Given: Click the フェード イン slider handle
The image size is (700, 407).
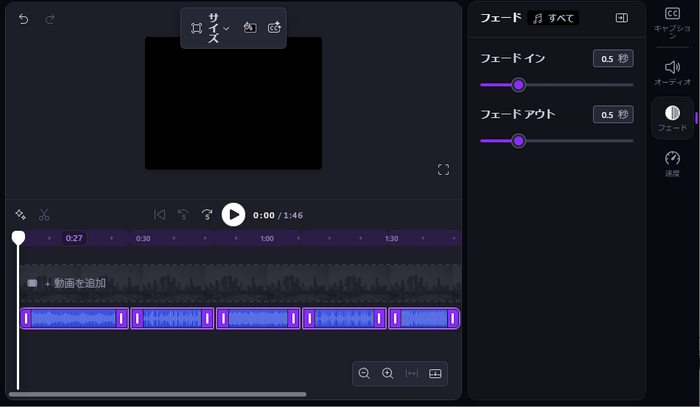Looking at the screenshot, I should click(x=518, y=85).
